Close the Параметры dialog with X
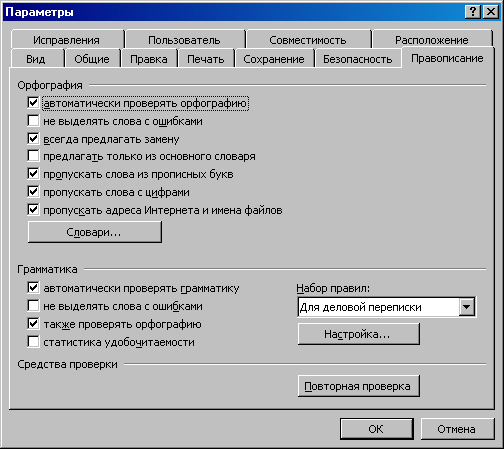The width and height of the screenshot is (504, 449). (x=491, y=12)
